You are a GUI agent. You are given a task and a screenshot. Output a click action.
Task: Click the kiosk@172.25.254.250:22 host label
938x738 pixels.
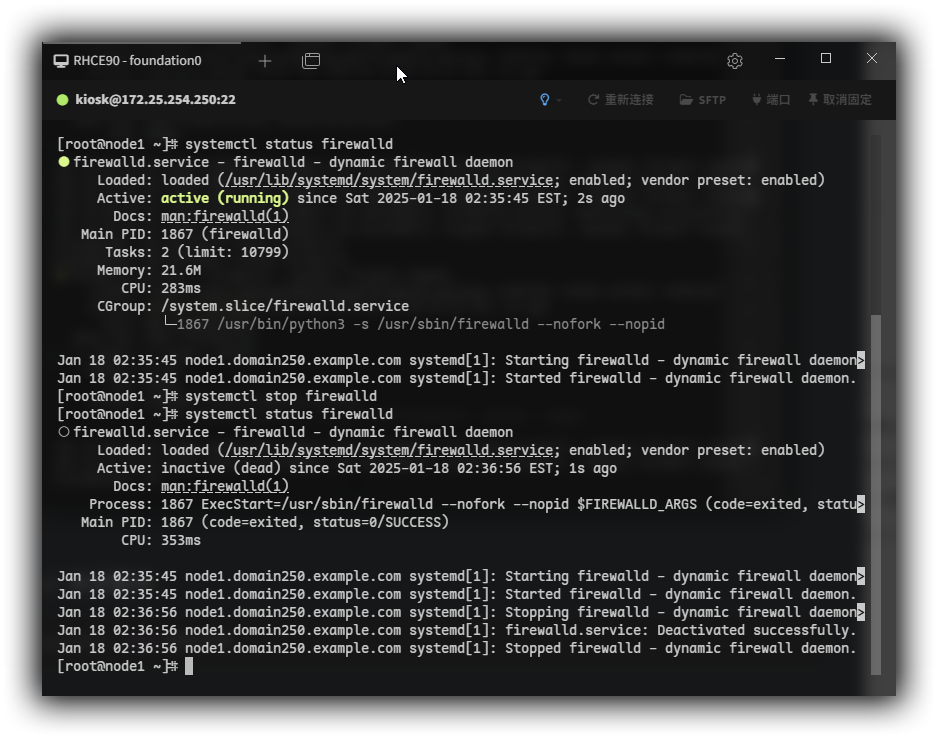pyautogui.click(x=155, y=100)
